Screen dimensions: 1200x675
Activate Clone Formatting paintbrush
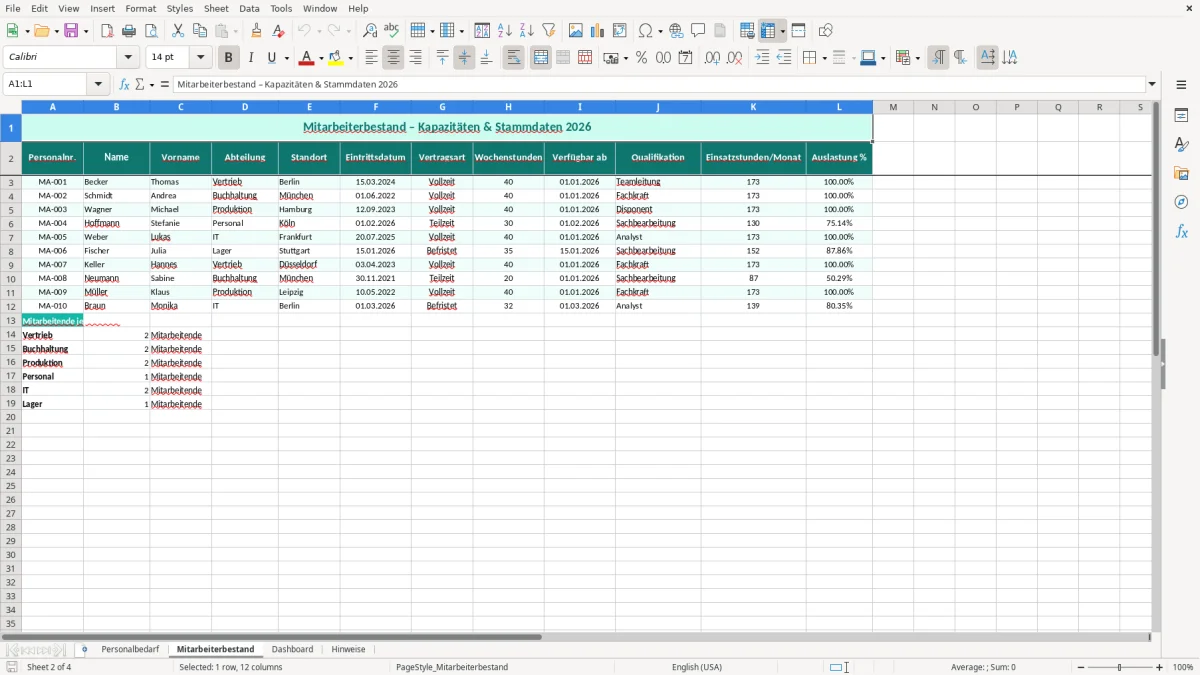(x=256, y=31)
